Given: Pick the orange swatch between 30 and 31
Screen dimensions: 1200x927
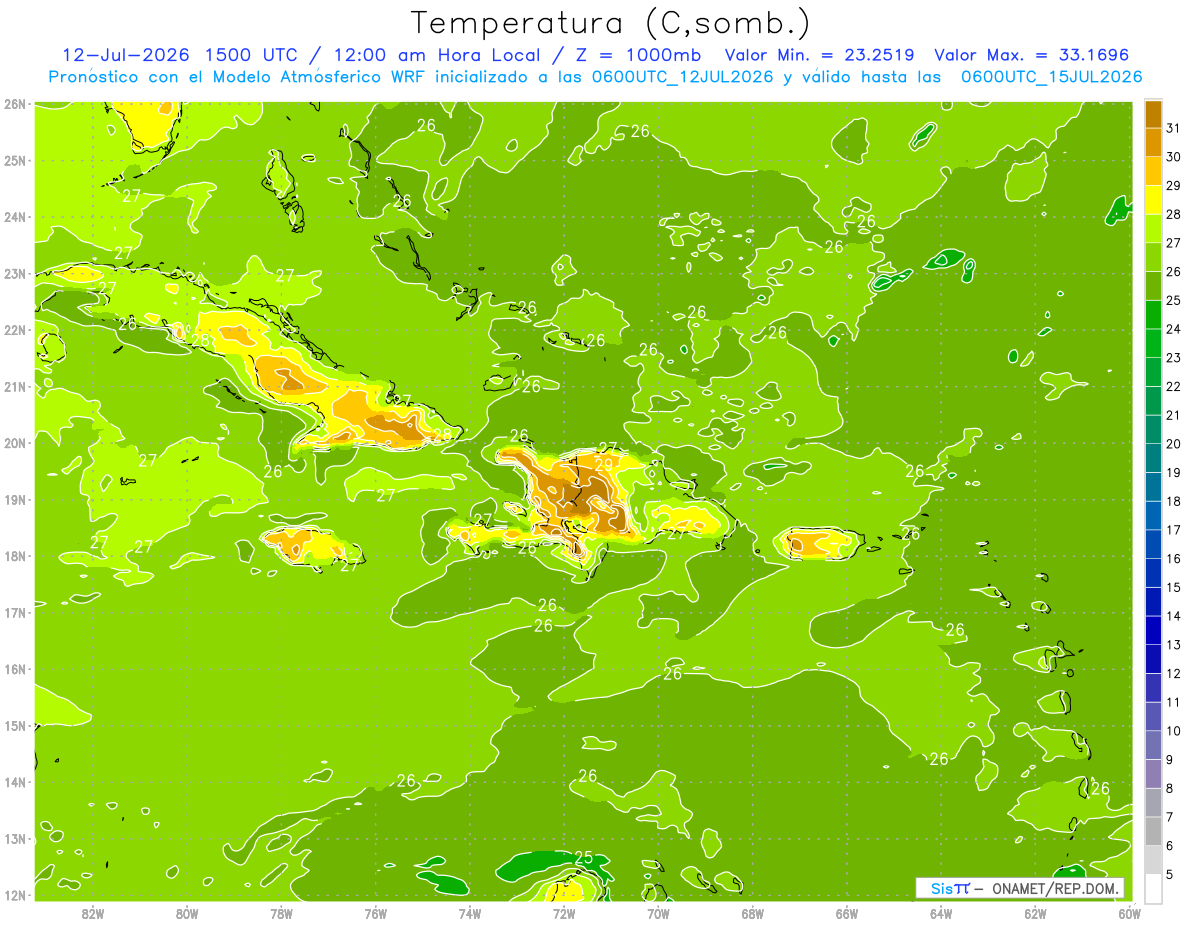Looking at the screenshot, I should tap(1153, 143).
